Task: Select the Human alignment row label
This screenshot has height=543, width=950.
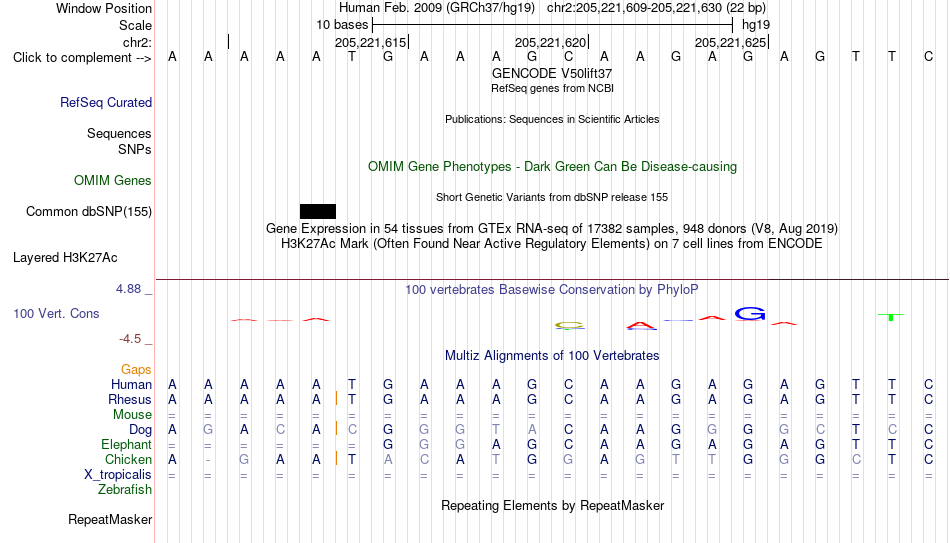Action: tap(131, 385)
